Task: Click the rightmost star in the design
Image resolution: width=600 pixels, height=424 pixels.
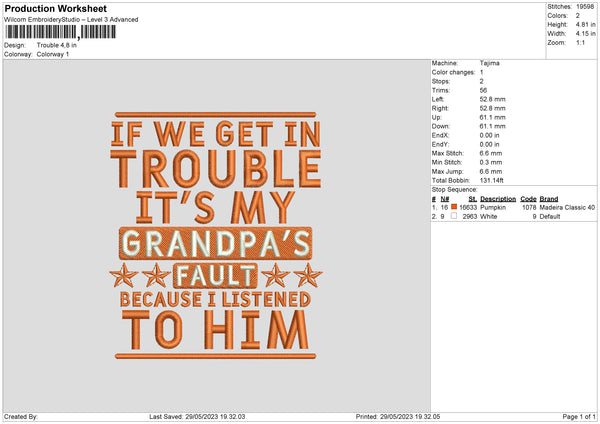Action: (311, 275)
